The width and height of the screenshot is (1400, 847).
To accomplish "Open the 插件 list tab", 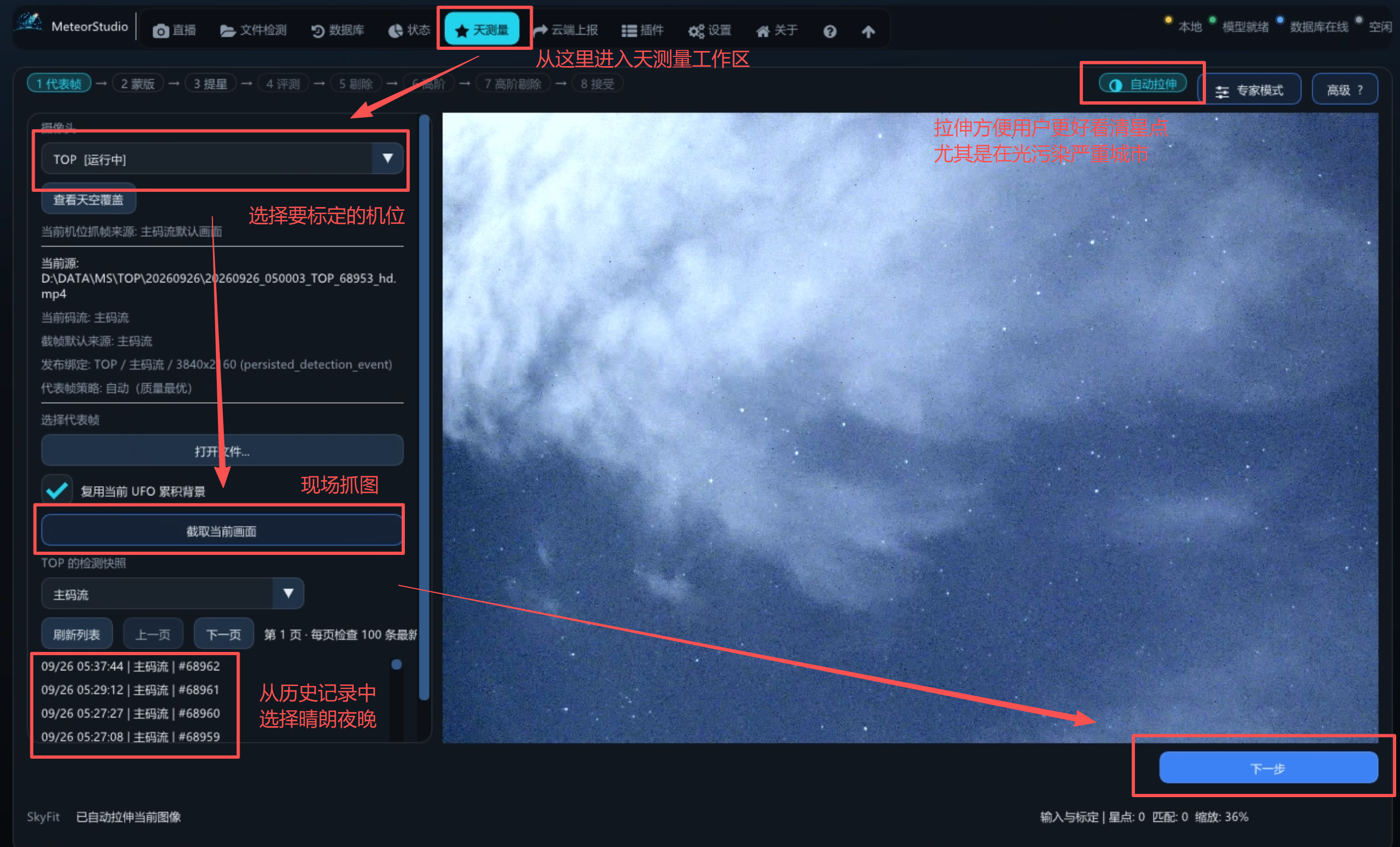I will tap(642, 30).
